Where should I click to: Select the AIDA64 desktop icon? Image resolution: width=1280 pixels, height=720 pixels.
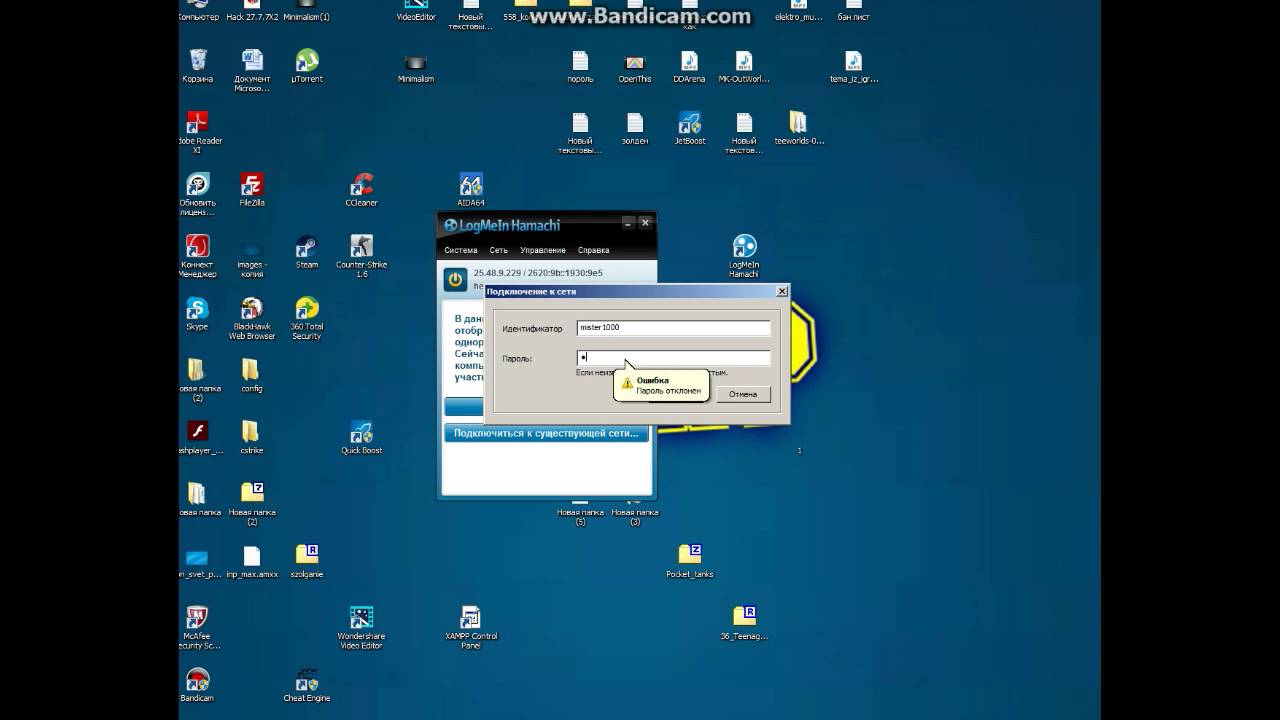coord(471,190)
